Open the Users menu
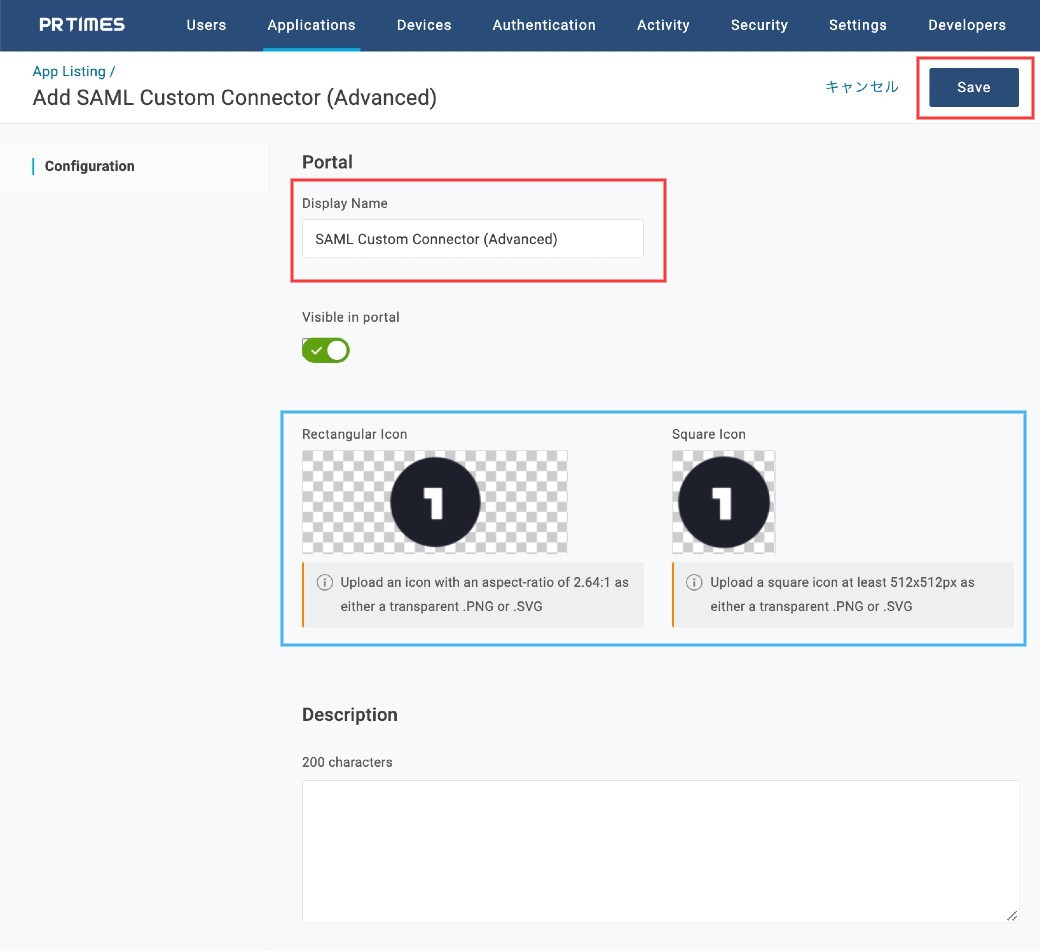Image resolution: width=1040 pixels, height=951 pixels. click(206, 25)
